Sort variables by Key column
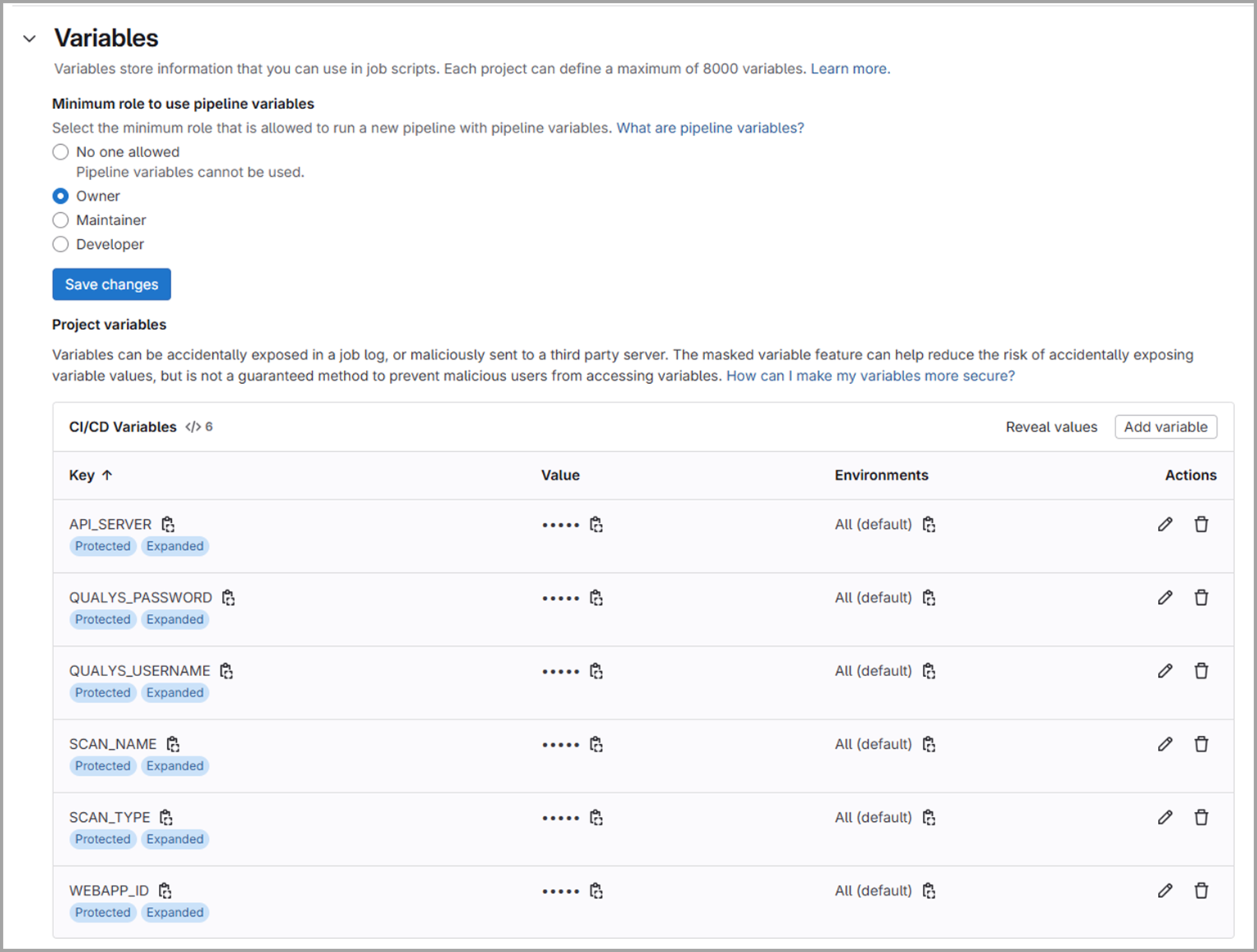The width and height of the screenshot is (1257, 952). pos(91,476)
